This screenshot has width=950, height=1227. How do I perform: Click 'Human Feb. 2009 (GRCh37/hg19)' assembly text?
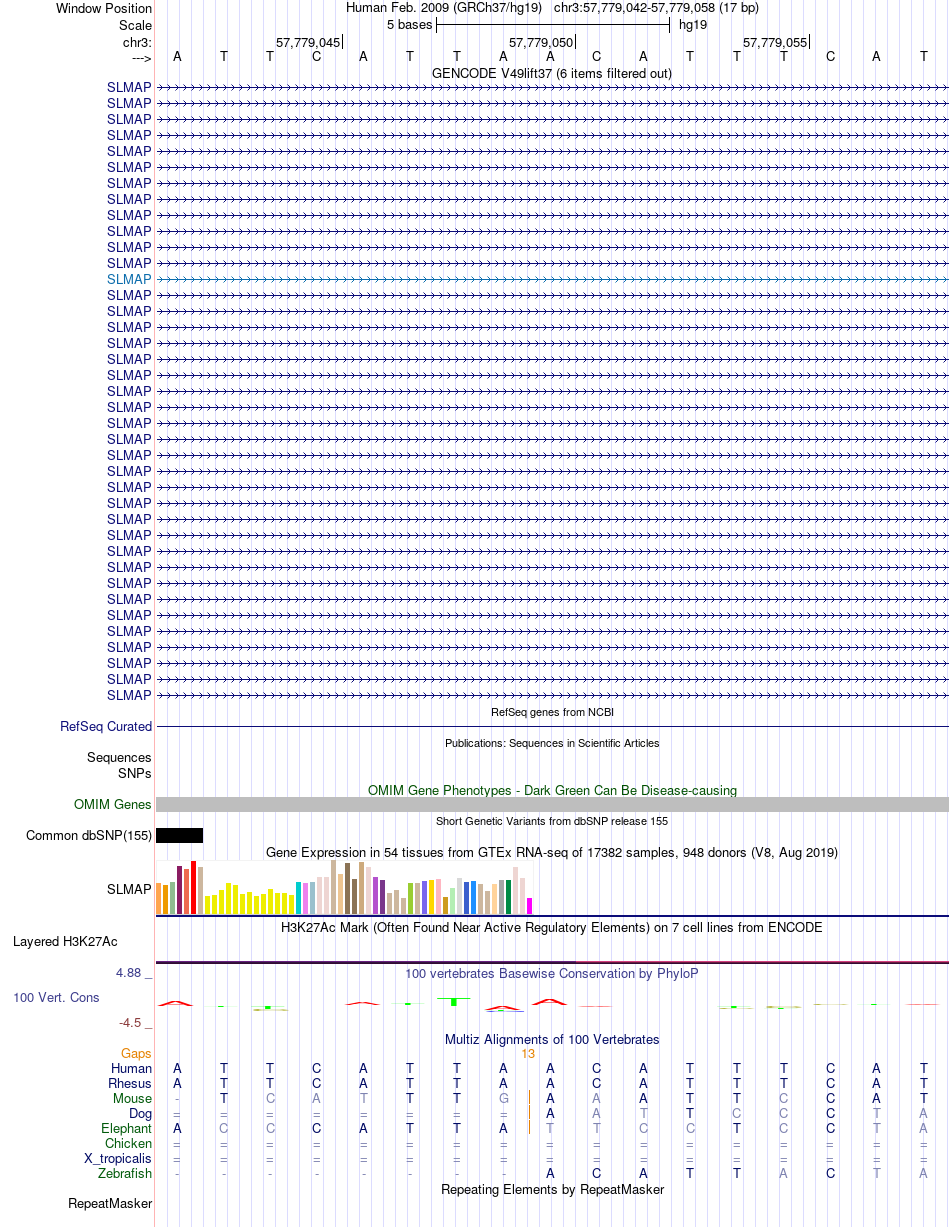pyautogui.click(x=444, y=8)
